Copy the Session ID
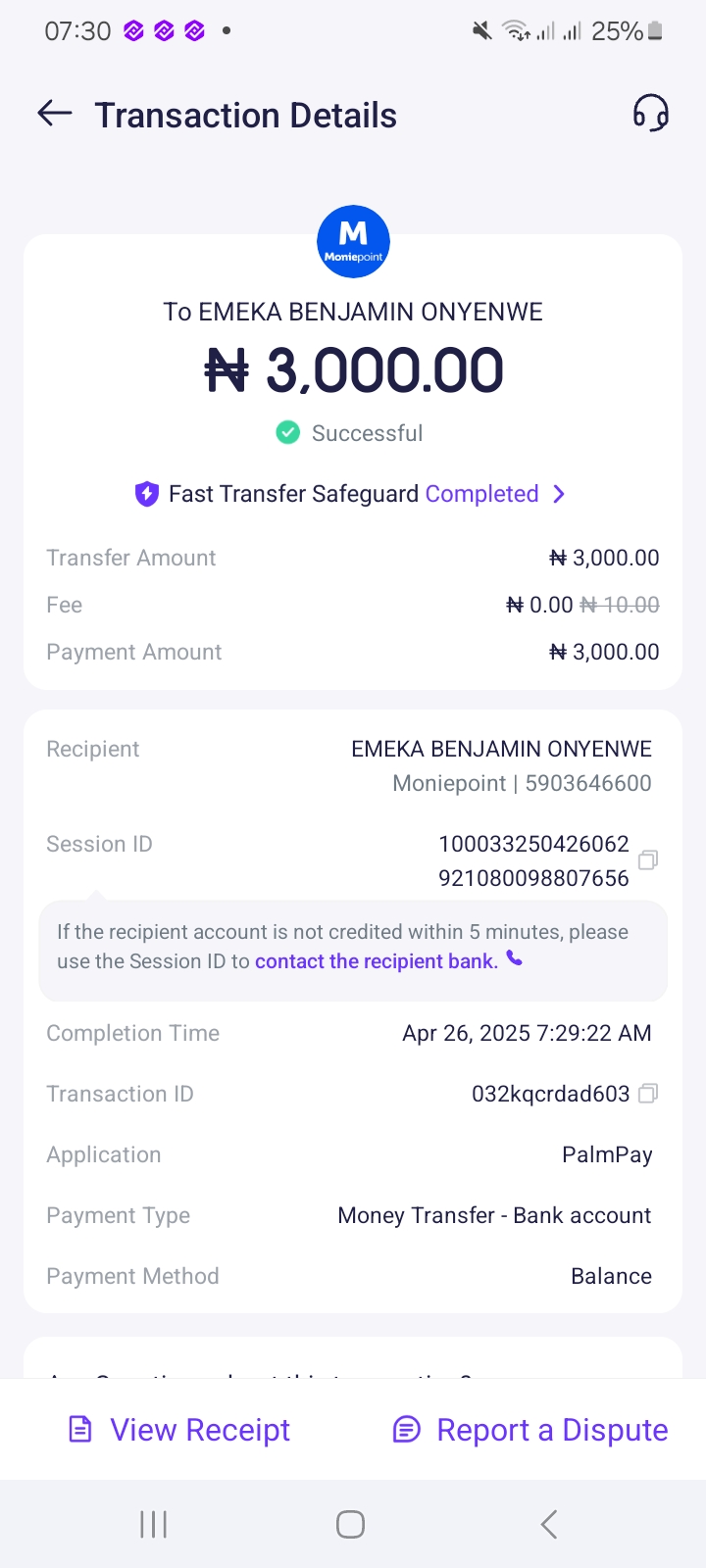This screenshot has height=1568, width=706. coord(647,860)
